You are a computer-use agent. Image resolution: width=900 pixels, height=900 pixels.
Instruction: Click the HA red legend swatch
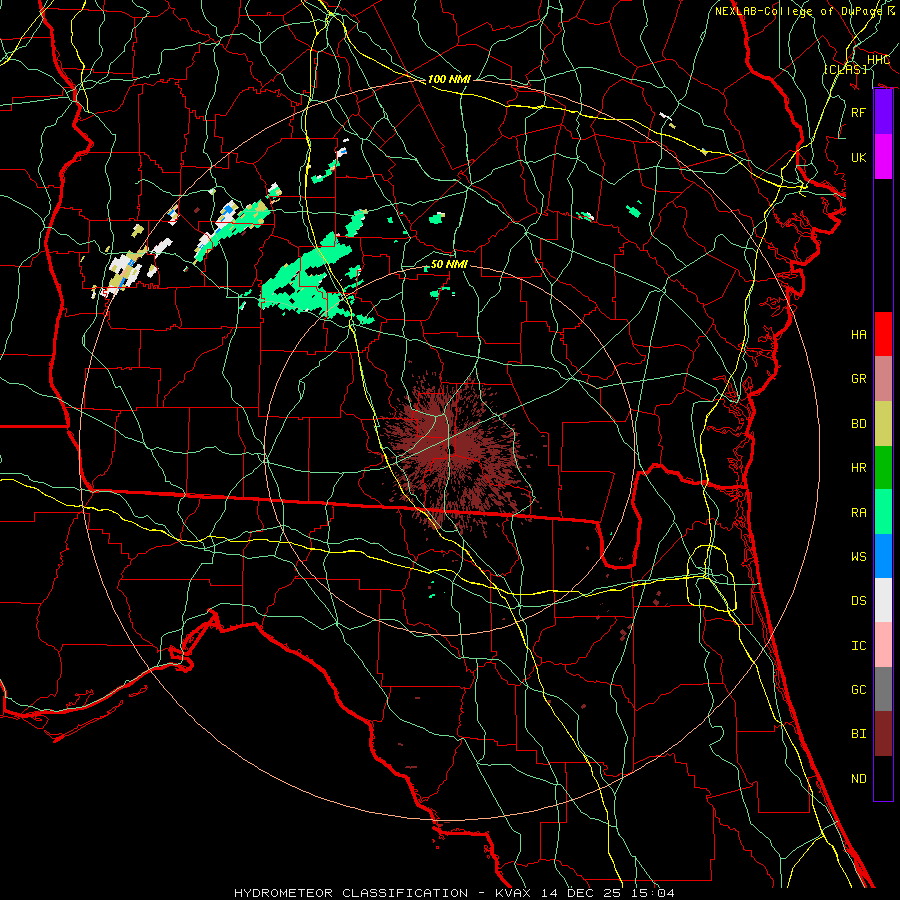coord(883,334)
